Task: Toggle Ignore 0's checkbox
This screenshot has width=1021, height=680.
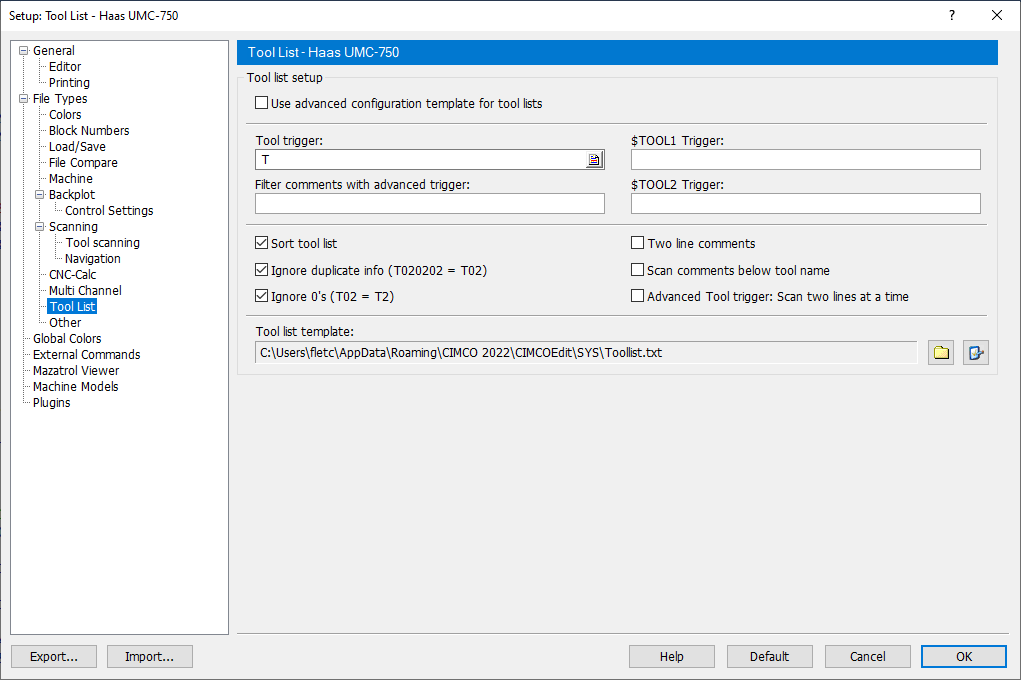Action: [x=262, y=296]
